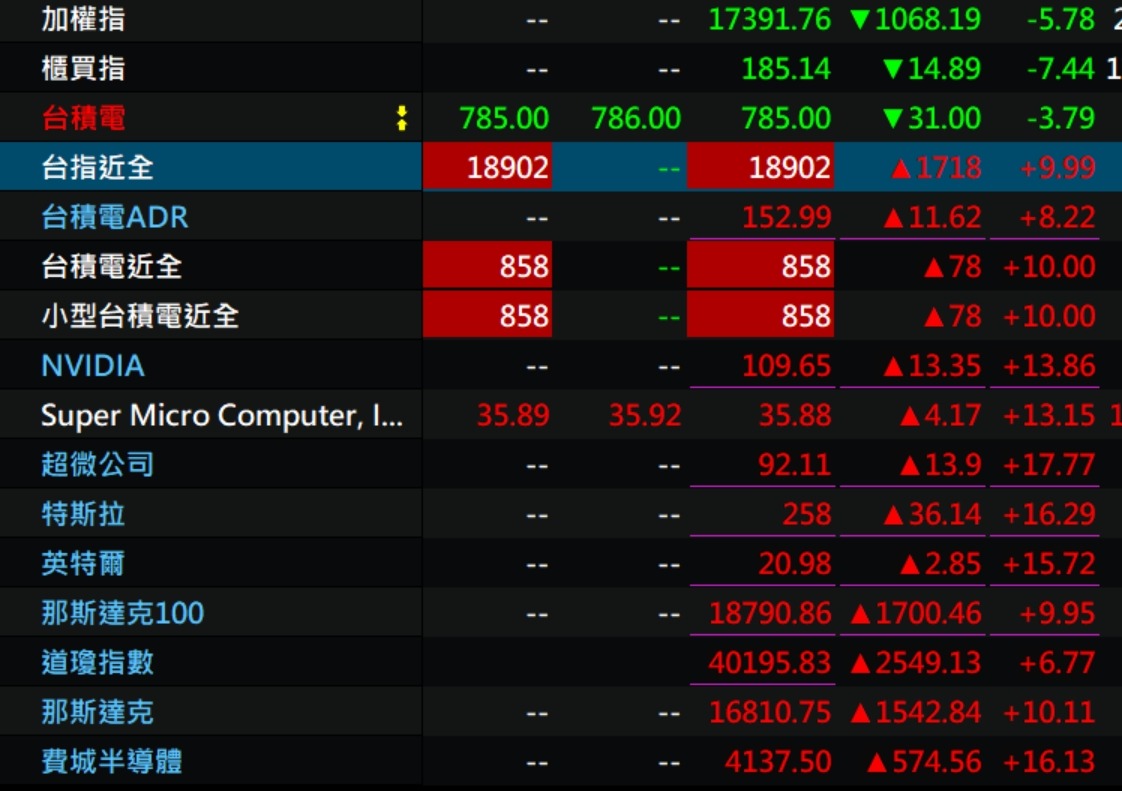
Task: Click the Super Micro last price 35.88
Action: click(794, 415)
